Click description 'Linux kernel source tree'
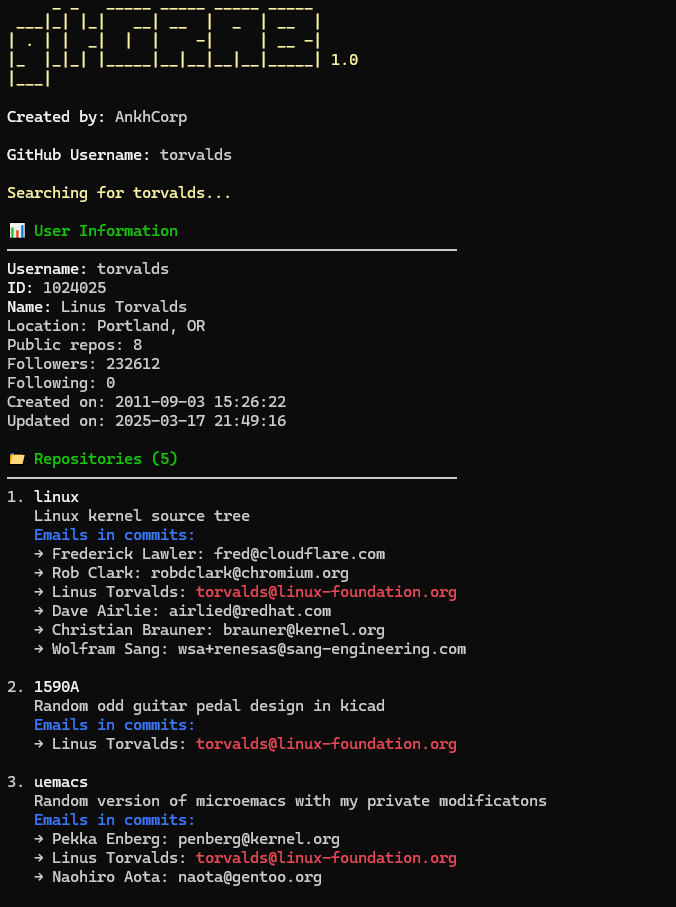 pos(142,516)
